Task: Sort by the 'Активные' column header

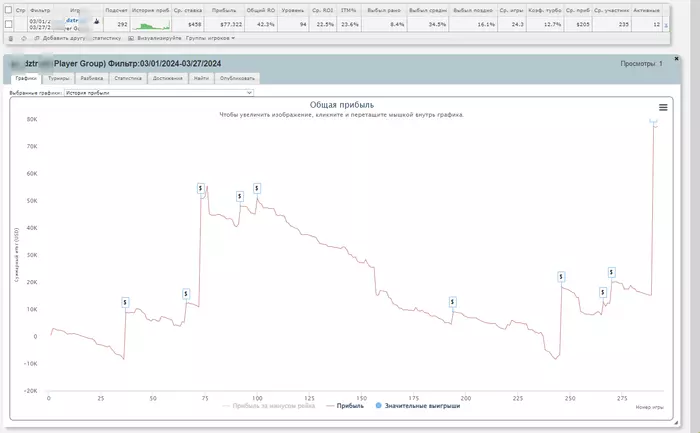Action: (646, 10)
